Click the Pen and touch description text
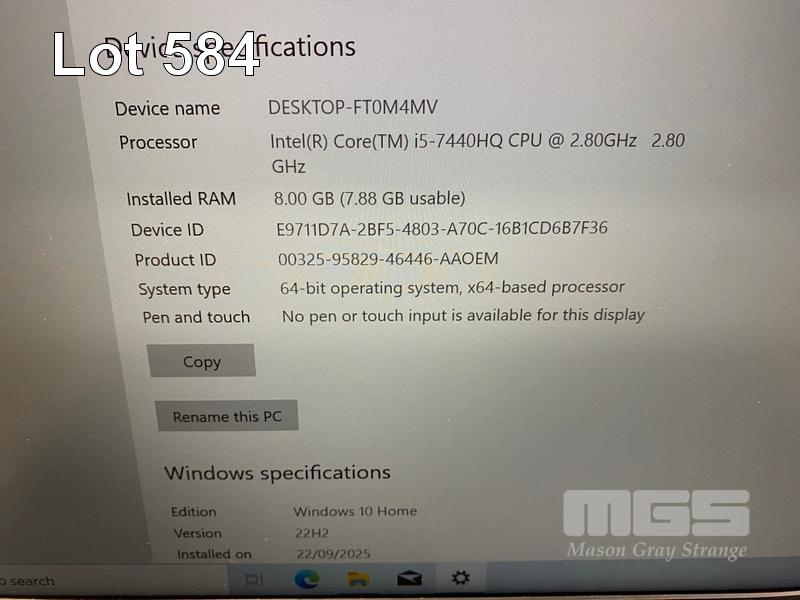Screen dimensions: 800x600 (x=463, y=316)
